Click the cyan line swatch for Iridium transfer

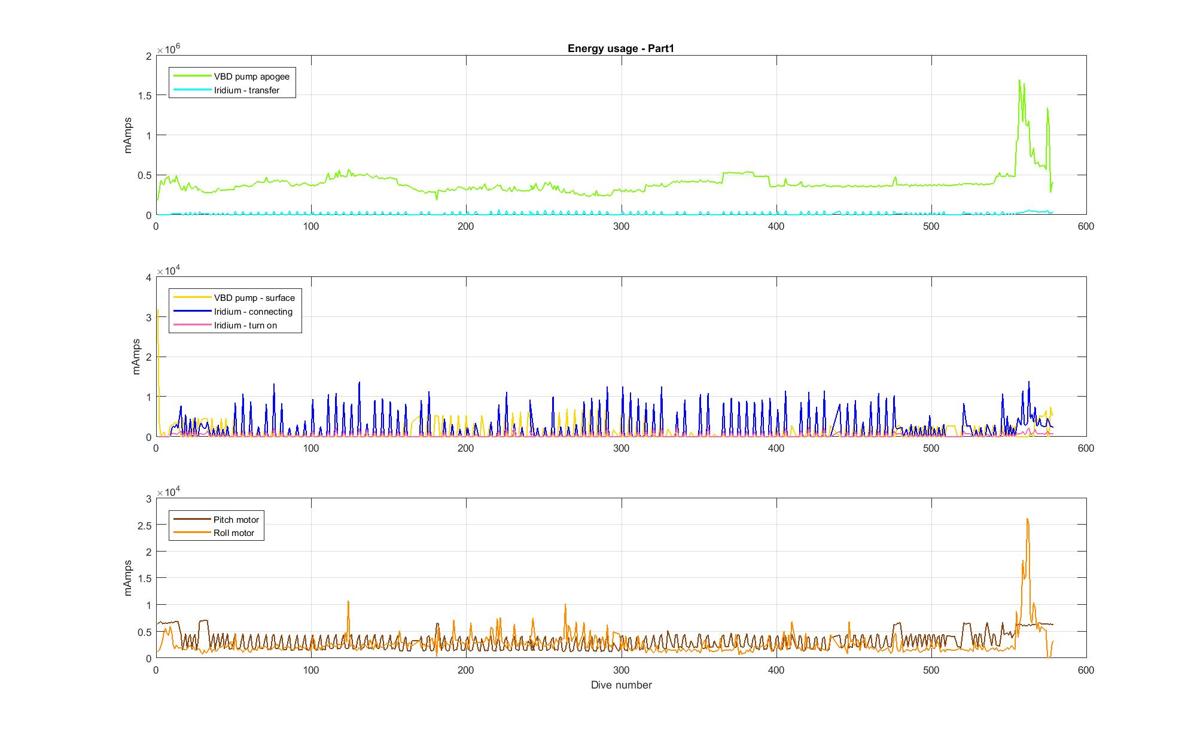tap(192, 90)
